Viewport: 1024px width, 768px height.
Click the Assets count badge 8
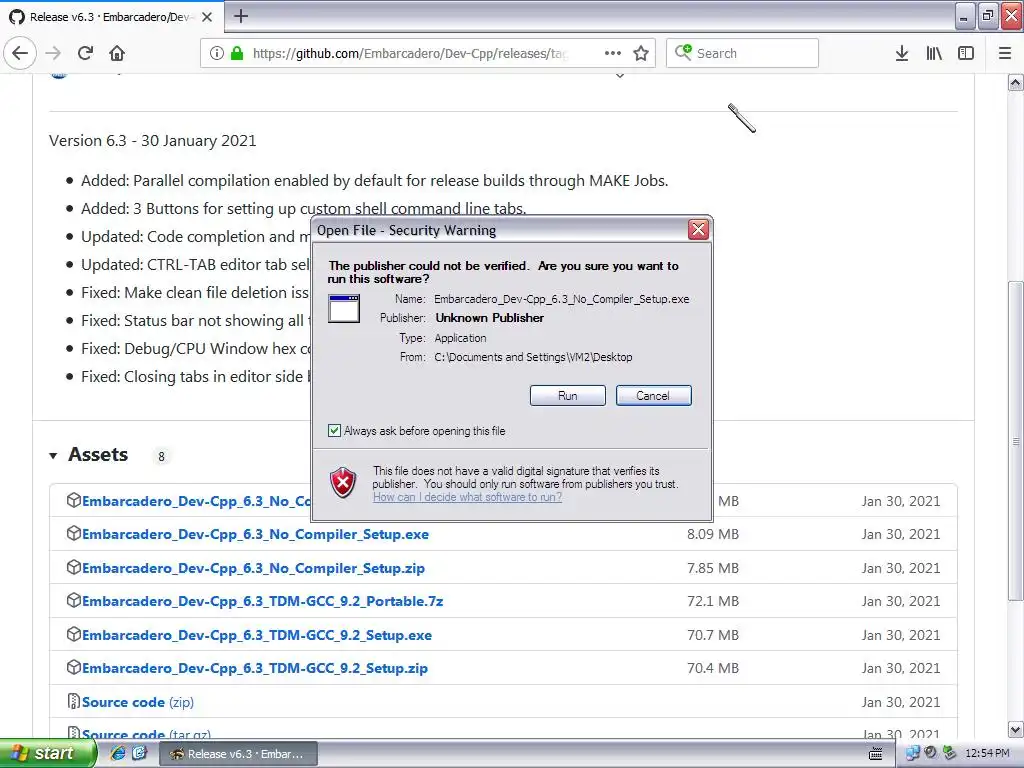click(161, 456)
